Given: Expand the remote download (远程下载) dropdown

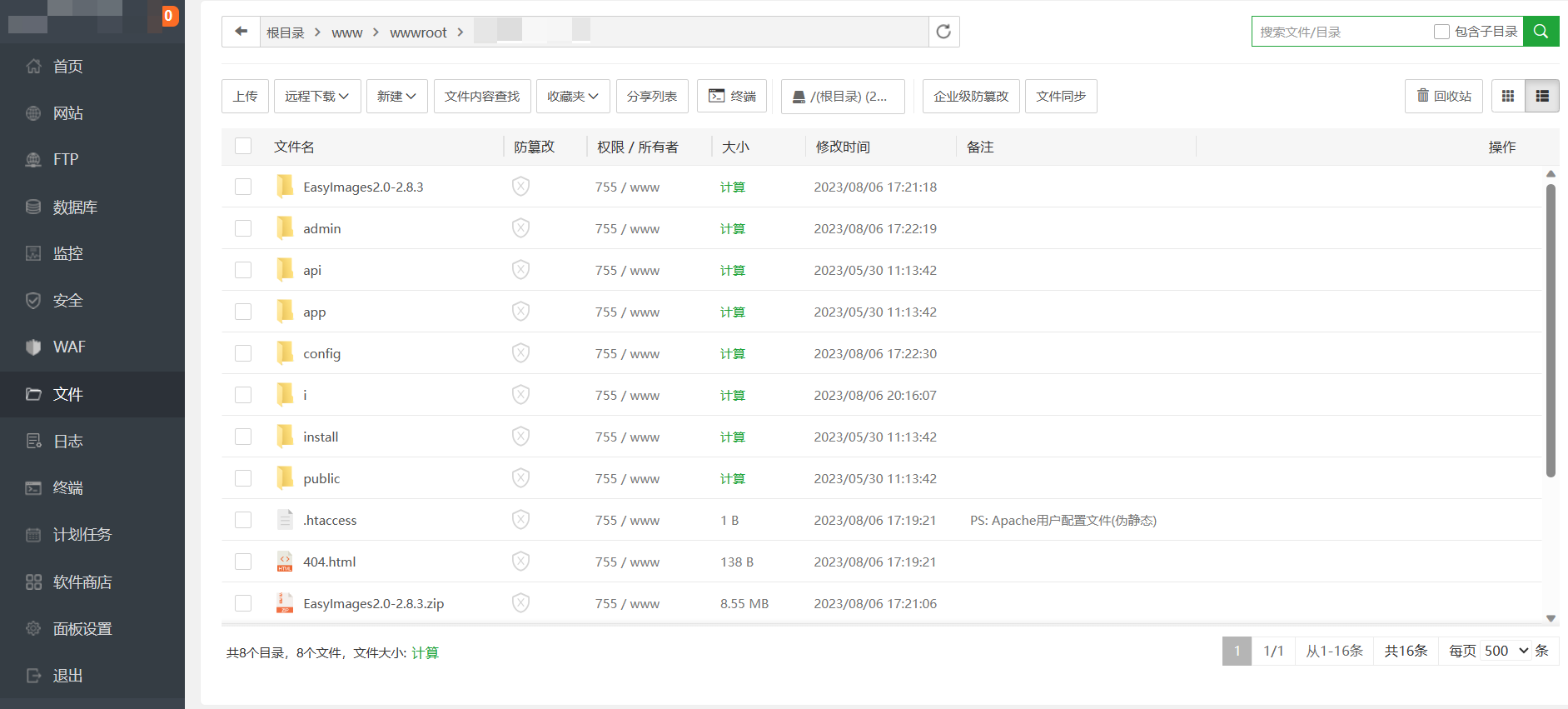Looking at the screenshot, I should (316, 97).
